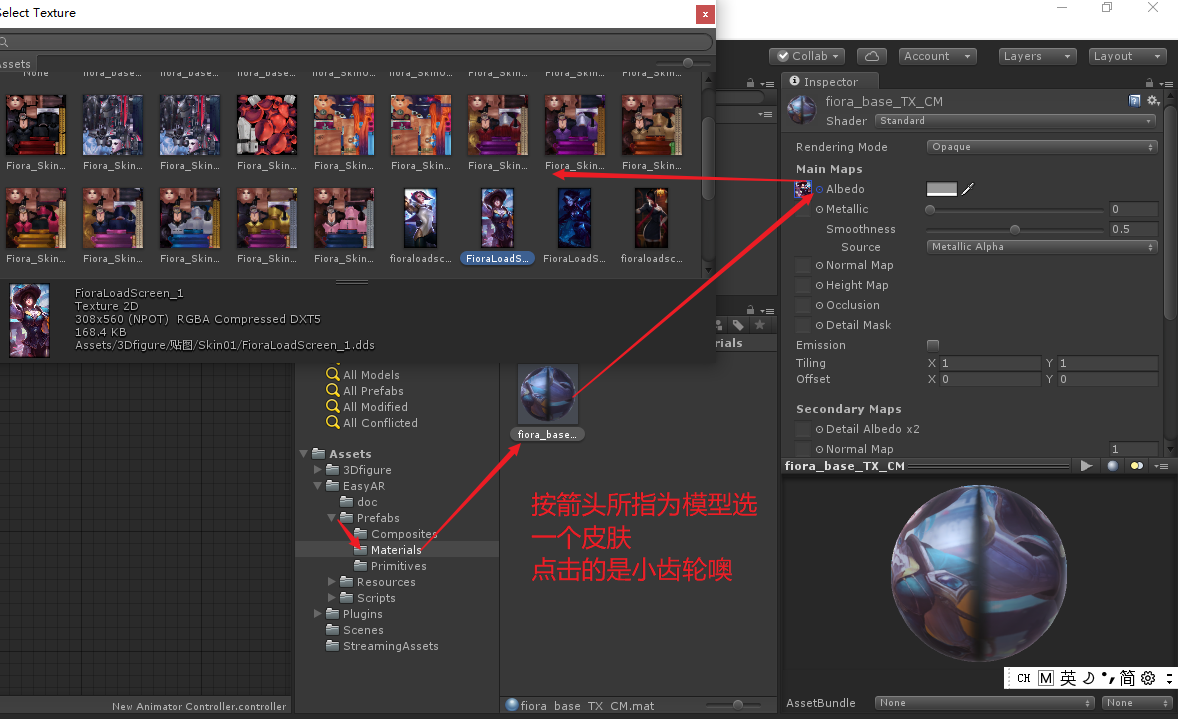Click the IME moon mode icon
The height and width of the screenshot is (719, 1178).
(x=1089, y=678)
